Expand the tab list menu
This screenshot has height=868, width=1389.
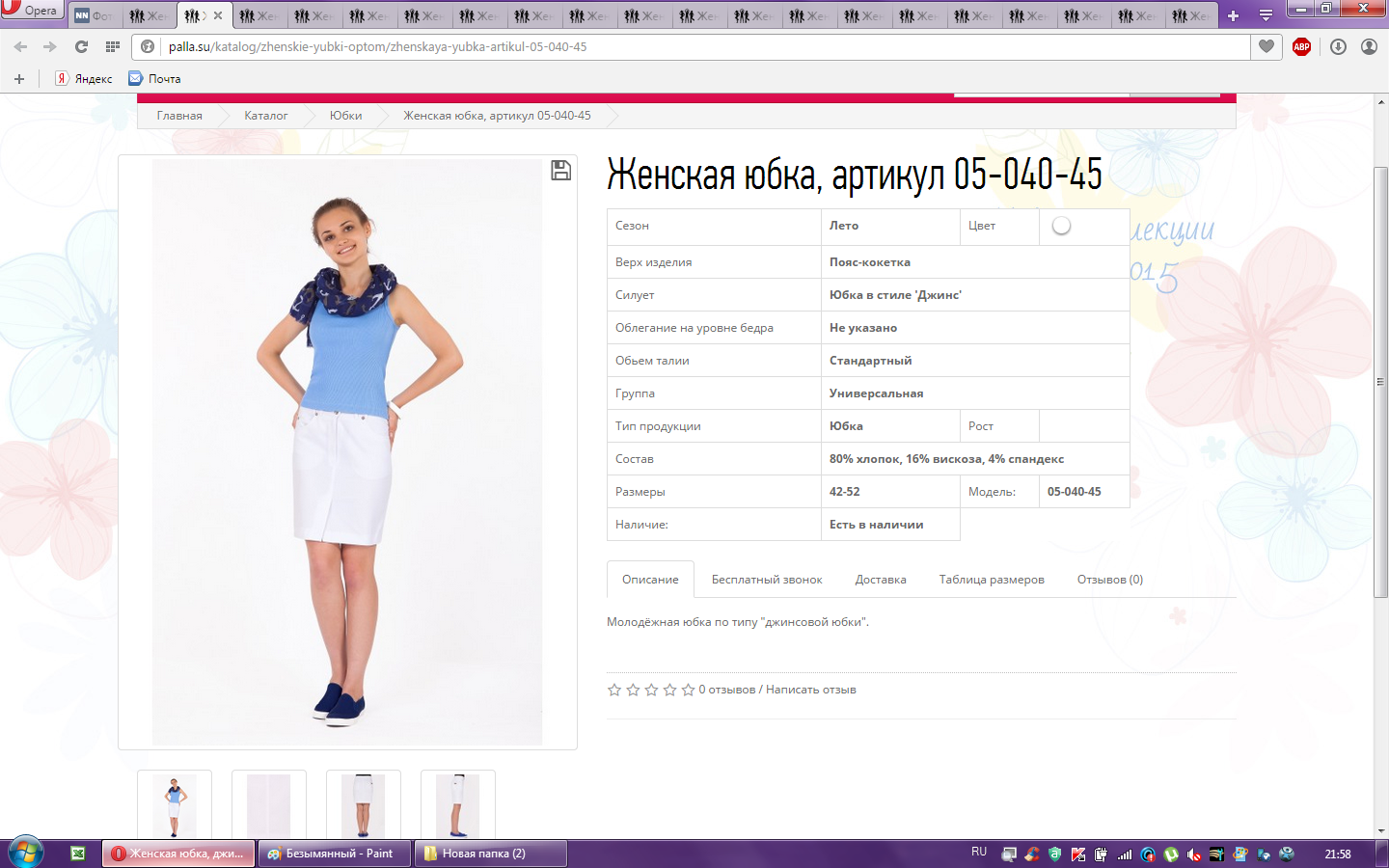point(1266,15)
